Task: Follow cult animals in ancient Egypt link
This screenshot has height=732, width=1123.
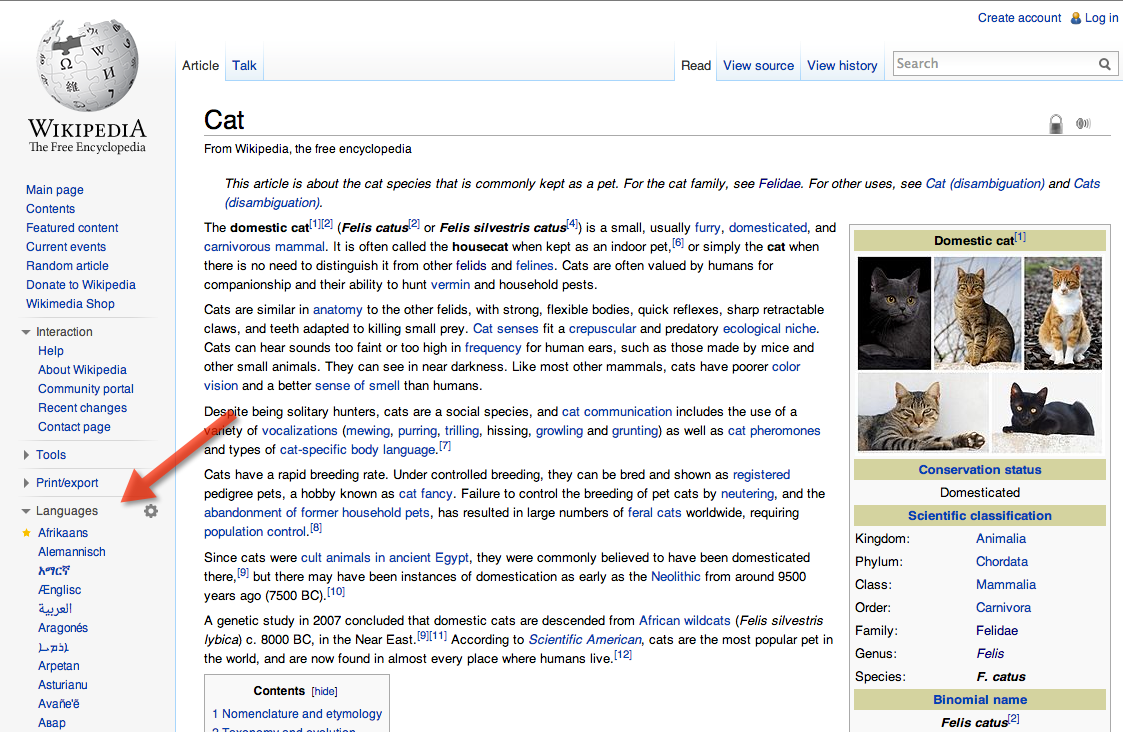Action: (x=385, y=558)
